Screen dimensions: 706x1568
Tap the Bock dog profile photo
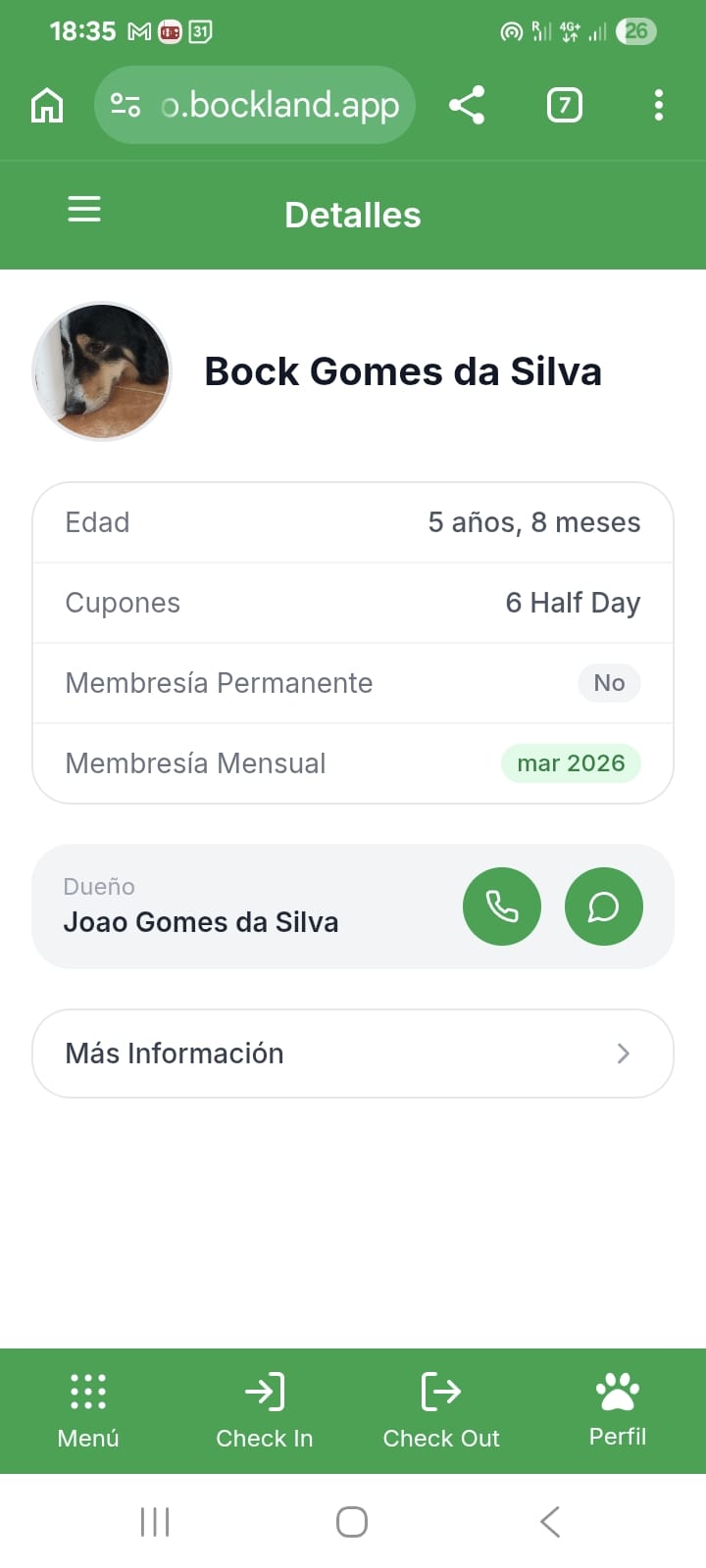tap(102, 371)
